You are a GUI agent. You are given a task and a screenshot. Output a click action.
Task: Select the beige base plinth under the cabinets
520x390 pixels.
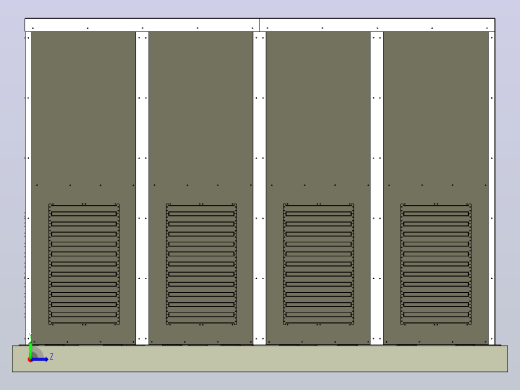(260, 359)
